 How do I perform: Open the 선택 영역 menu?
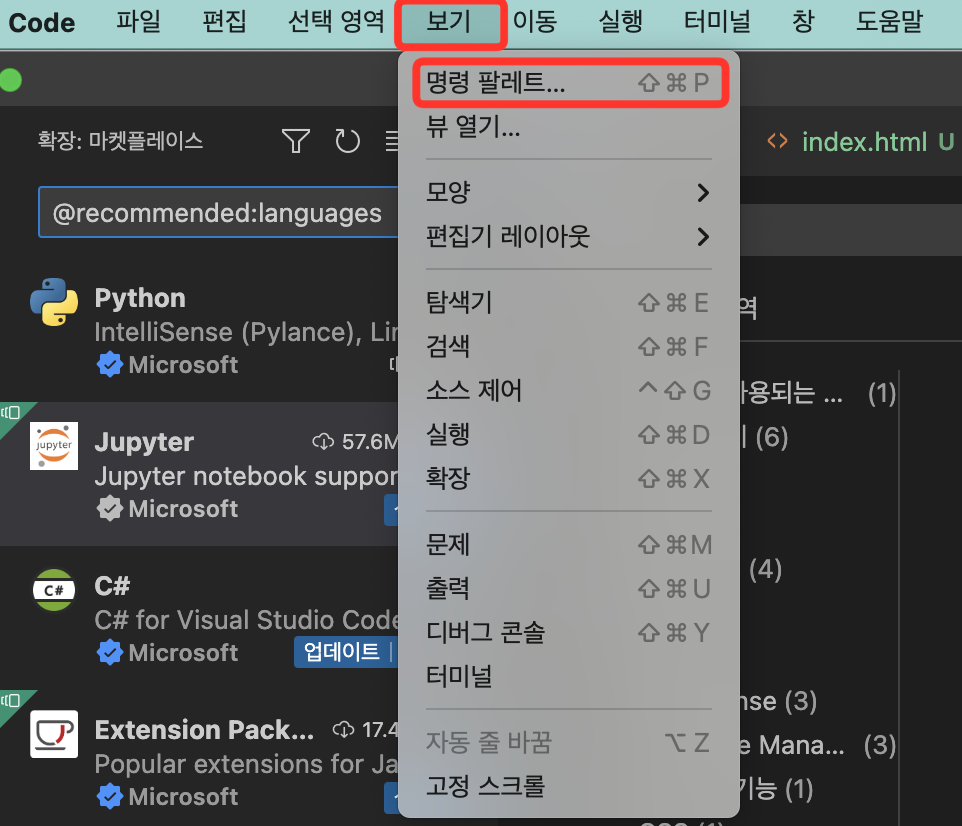[x=336, y=22]
